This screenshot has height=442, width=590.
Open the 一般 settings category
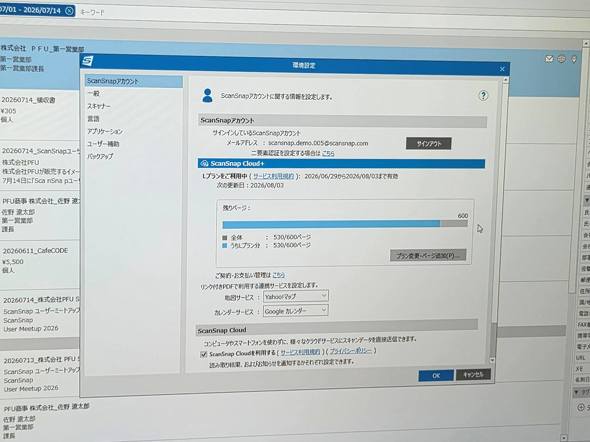pyautogui.click(x=94, y=93)
